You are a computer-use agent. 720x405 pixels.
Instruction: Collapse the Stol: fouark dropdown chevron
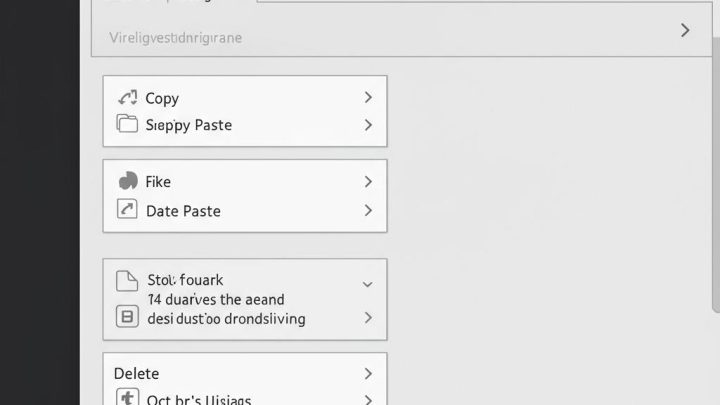point(367,284)
